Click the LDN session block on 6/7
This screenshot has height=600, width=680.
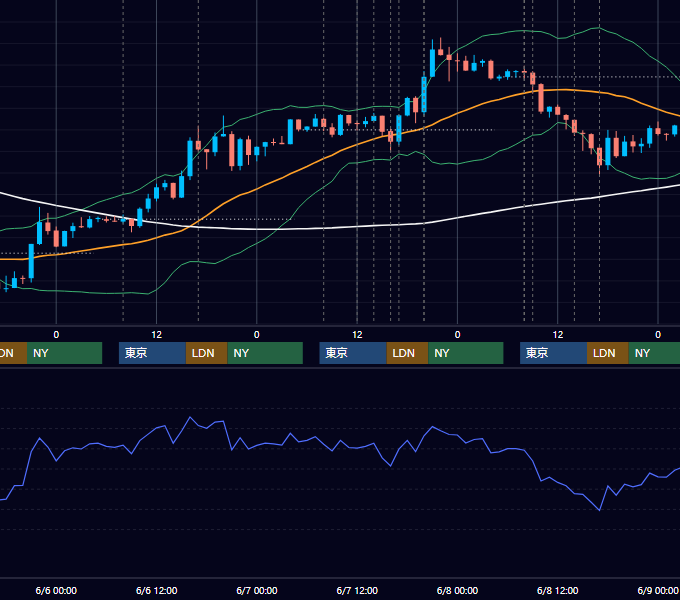coord(407,353)
